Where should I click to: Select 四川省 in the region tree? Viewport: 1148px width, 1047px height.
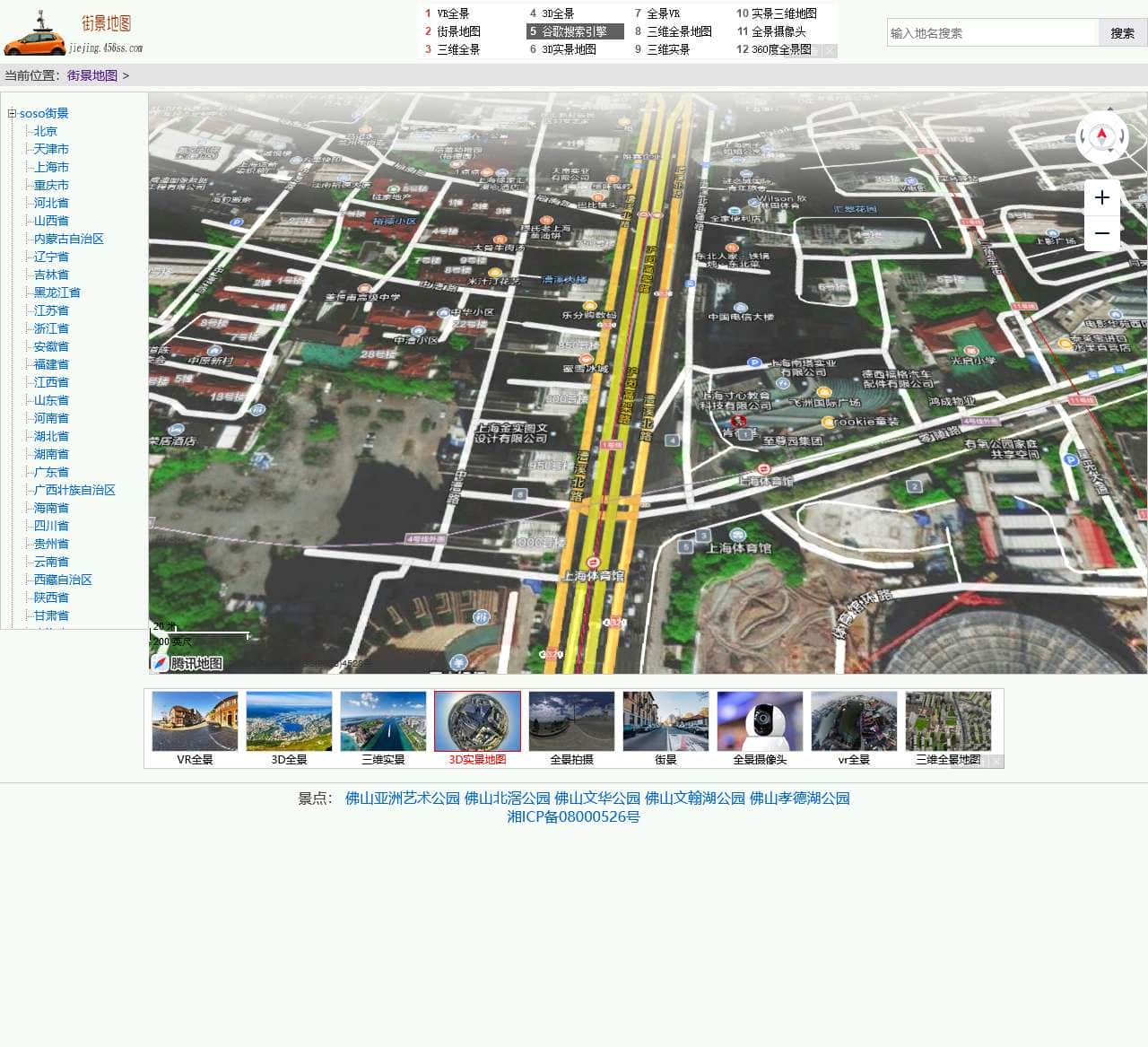click(51, 526)
